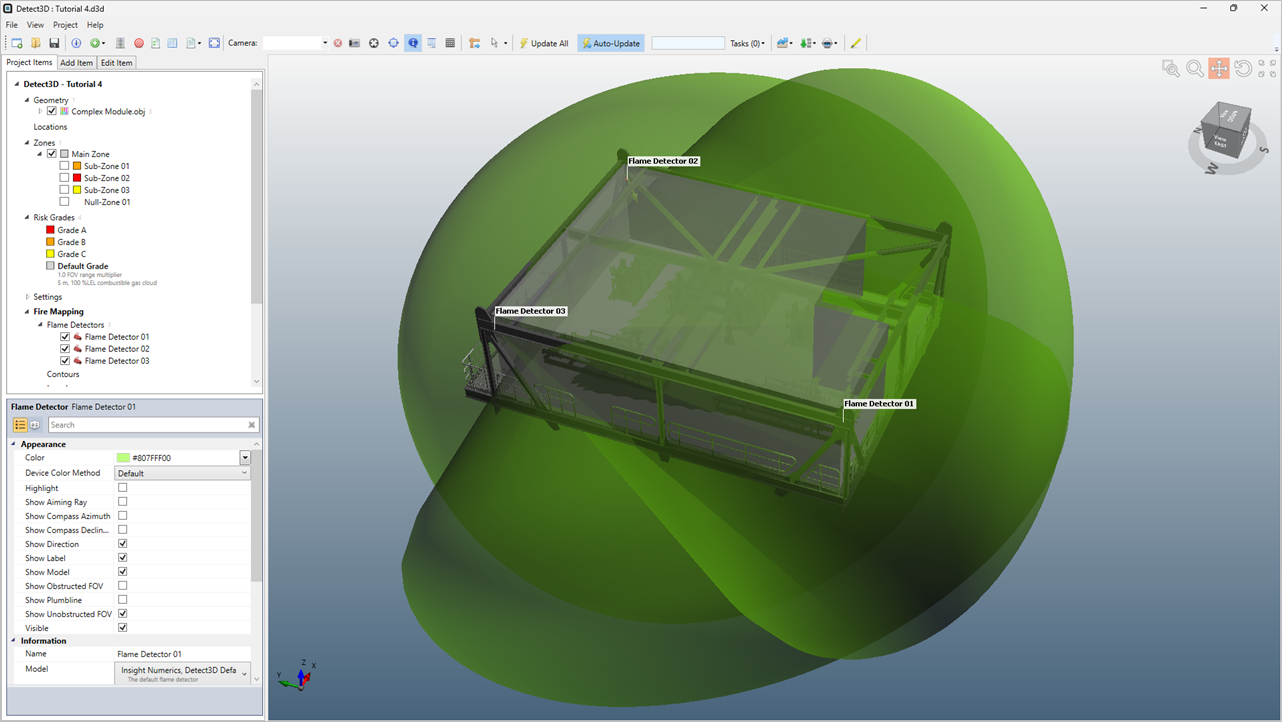Switch to the Add Item tab
The width and height of the screenshot is (1282, 722).
(x=76, y=63)
